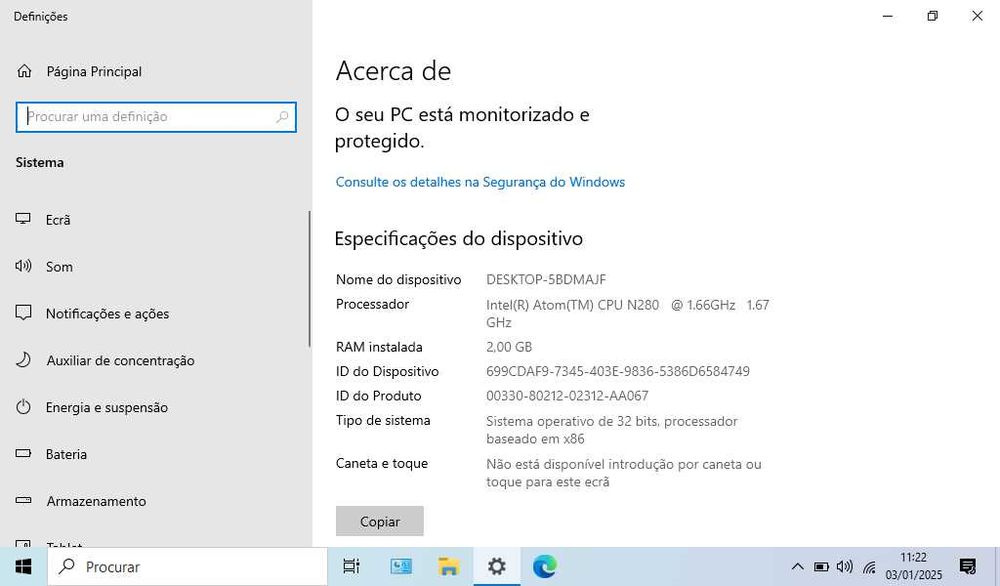Click product ID 00330-80212-02312-AA067
This screenshot has height=586, width=1000.
(567, 395)
